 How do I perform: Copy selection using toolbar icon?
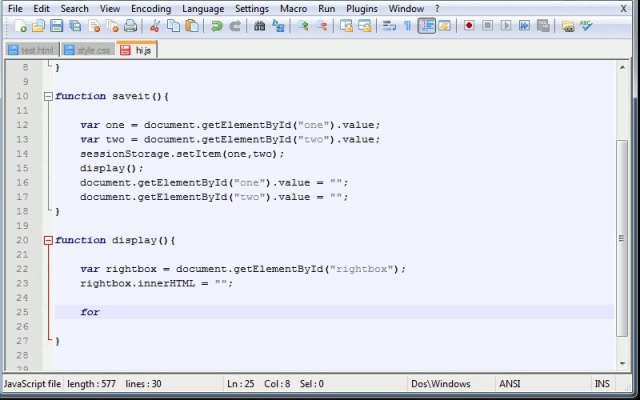pyautogui.click(x=173, y=26)
